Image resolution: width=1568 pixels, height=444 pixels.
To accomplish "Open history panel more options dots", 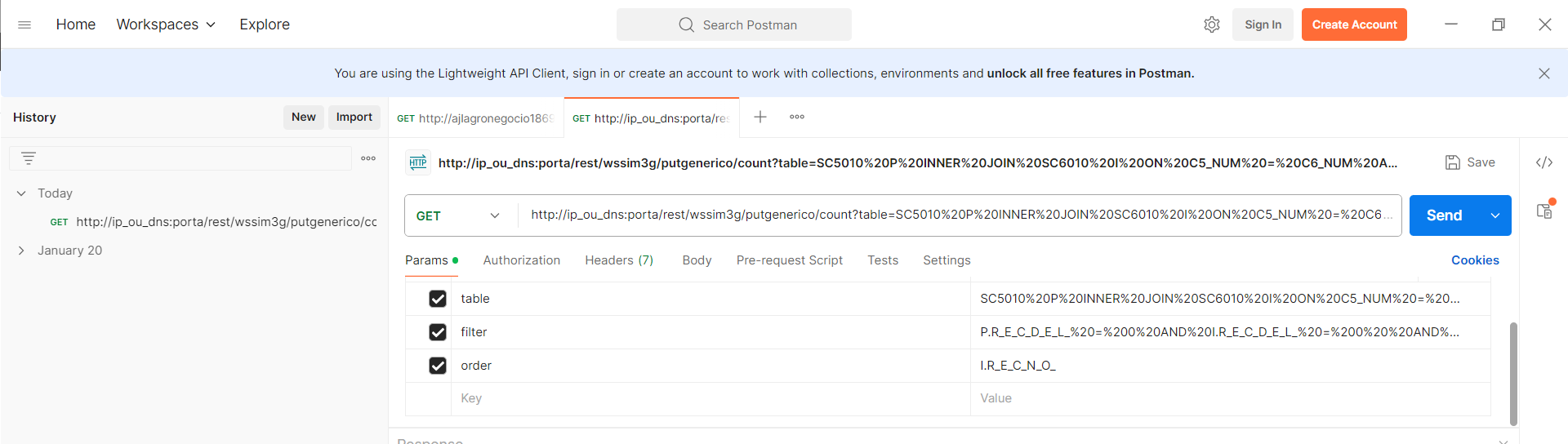I will 368,158.
